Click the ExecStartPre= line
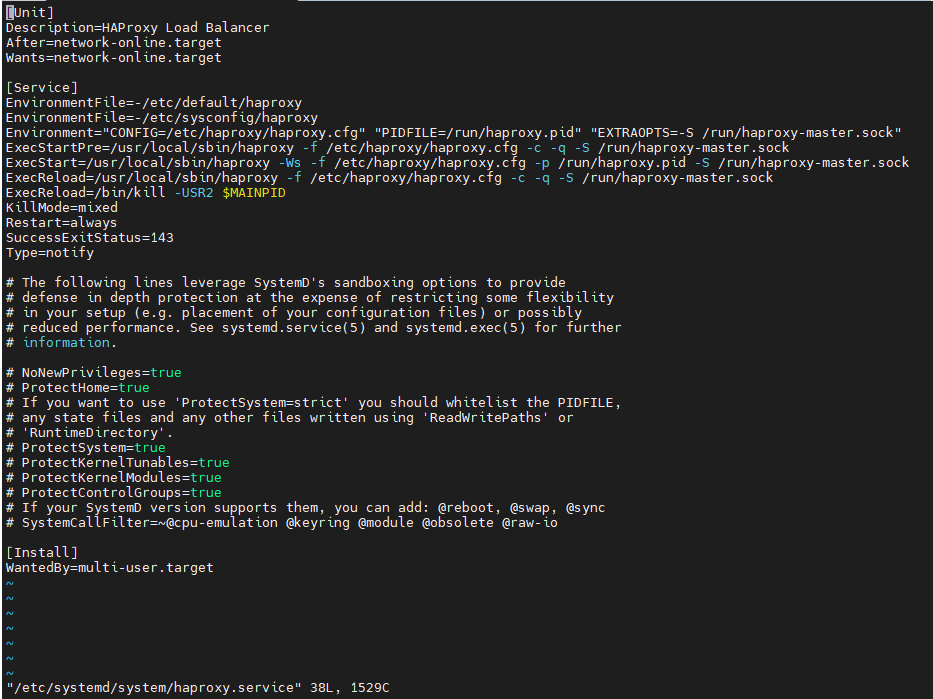This screenshot has height=699, width=933. (x=397, y=148)
